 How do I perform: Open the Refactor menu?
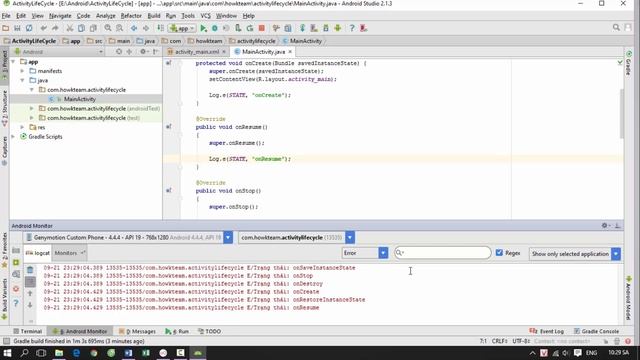click(131, 16)
